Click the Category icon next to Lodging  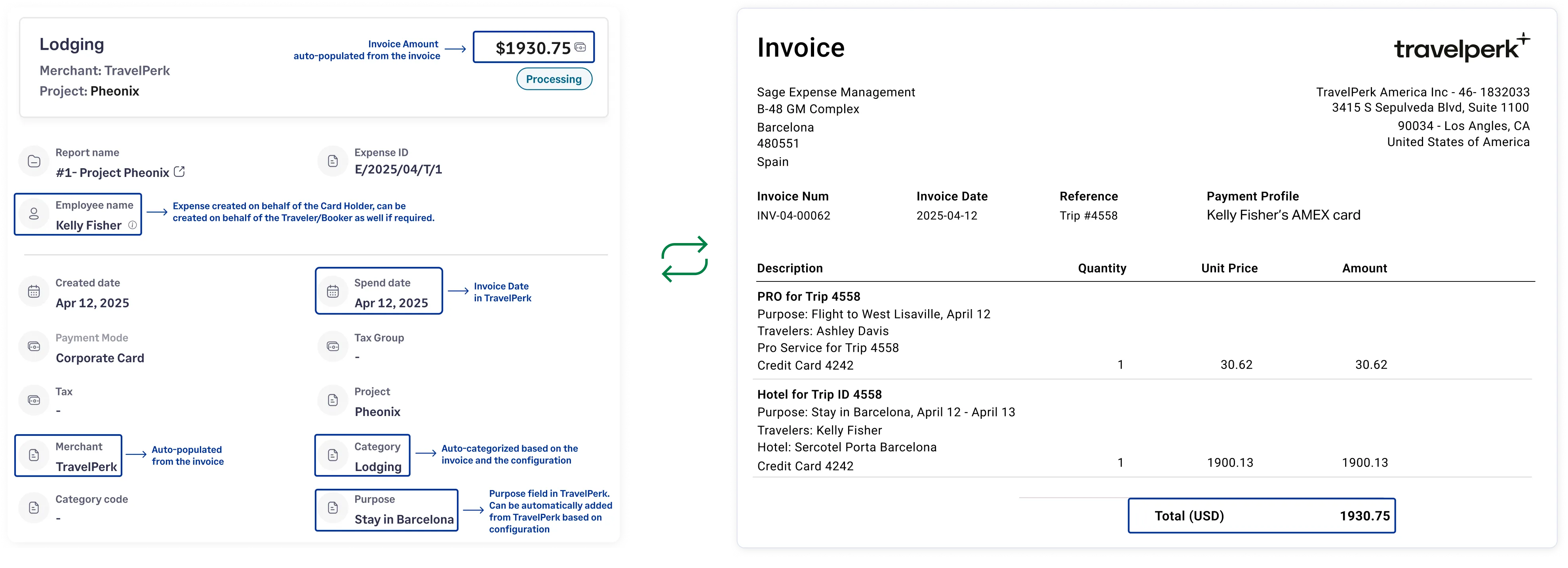point(333,455)
